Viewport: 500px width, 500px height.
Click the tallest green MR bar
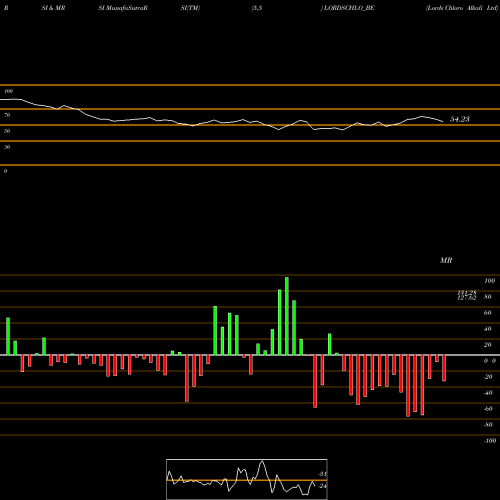click(287, 316)
